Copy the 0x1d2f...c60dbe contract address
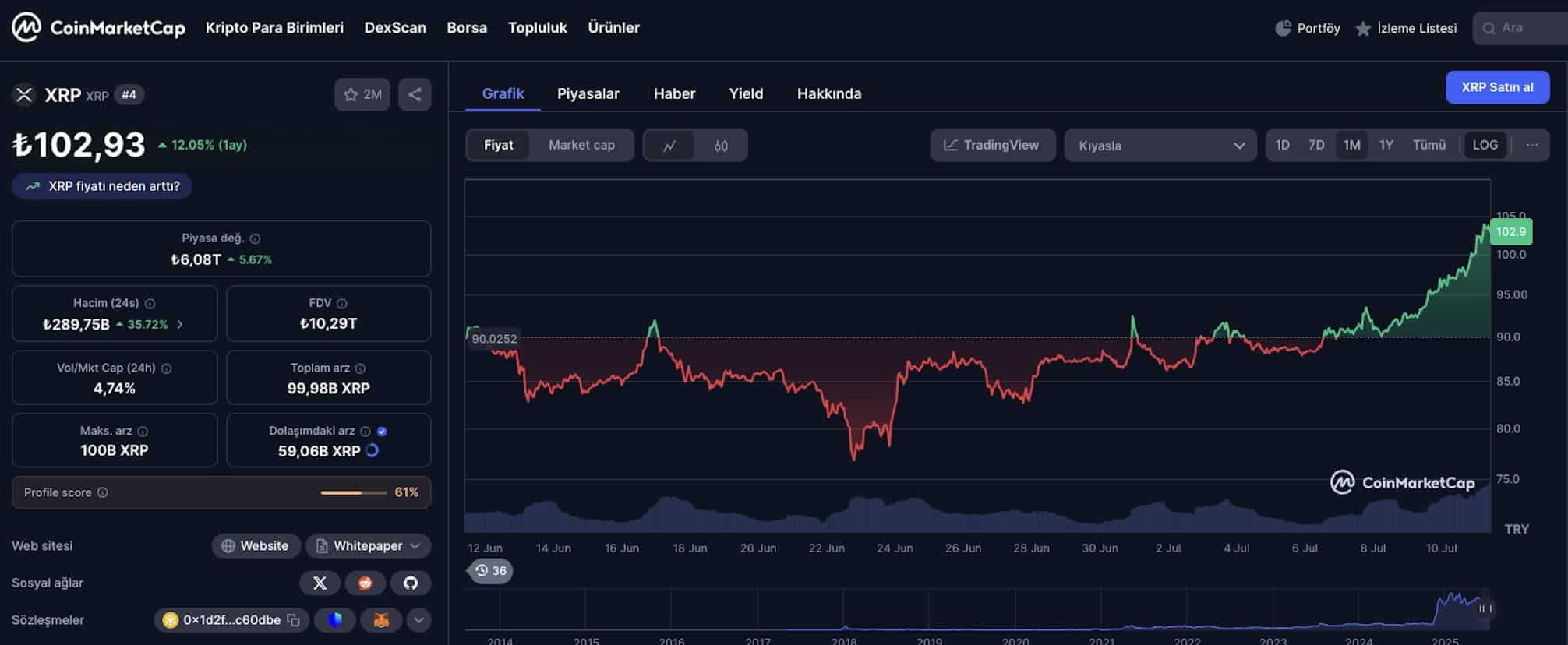Screen dimensions: 1568x645 [294, 620]
